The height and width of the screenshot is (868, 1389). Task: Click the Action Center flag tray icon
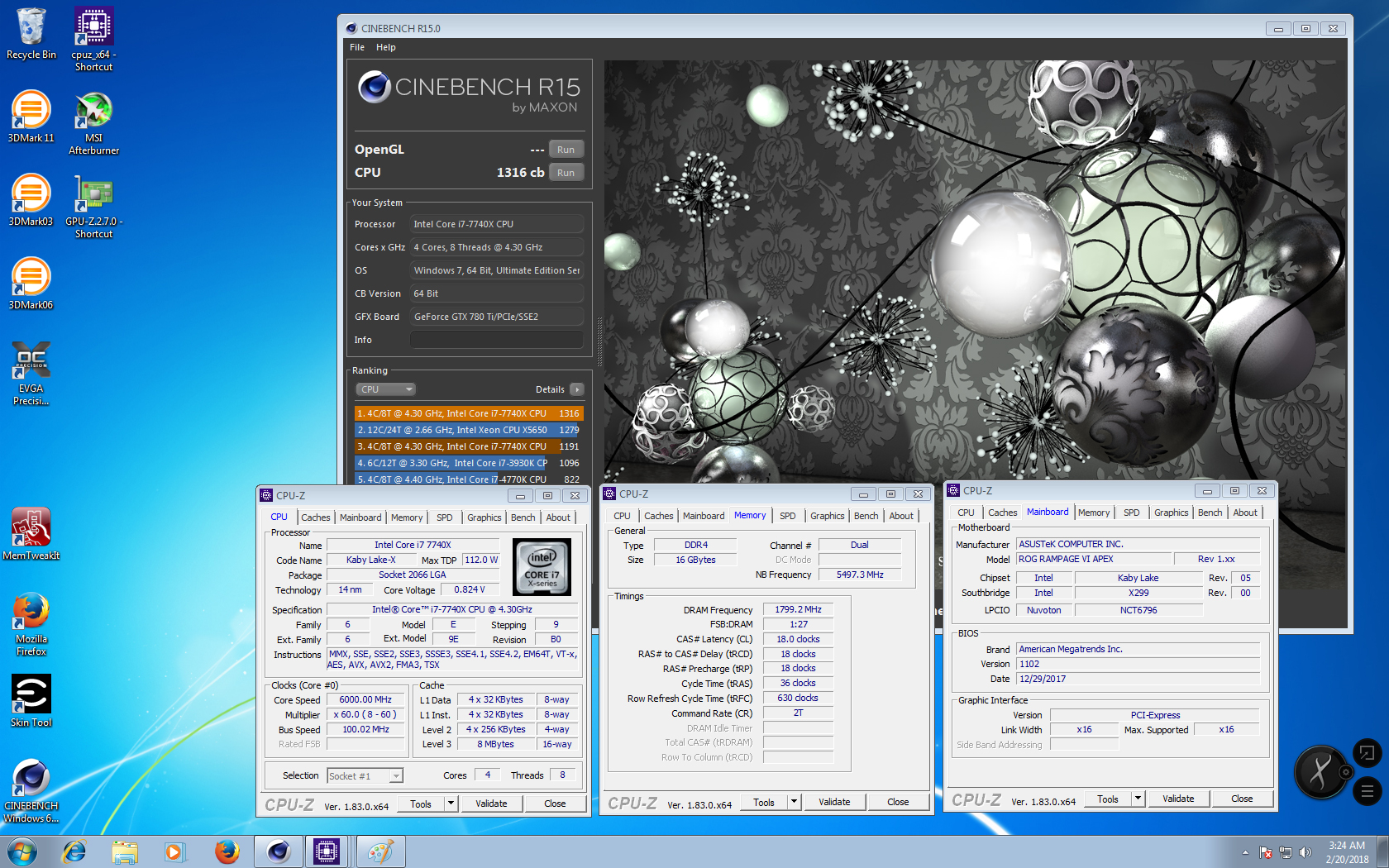click(x=1266, y=852)
